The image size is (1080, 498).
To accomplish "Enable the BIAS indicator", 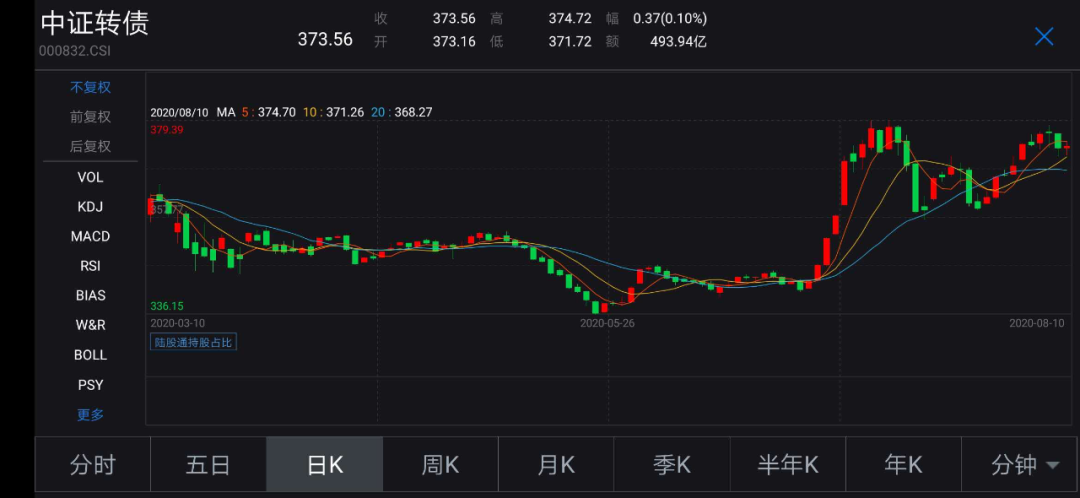I will point(90,296).
